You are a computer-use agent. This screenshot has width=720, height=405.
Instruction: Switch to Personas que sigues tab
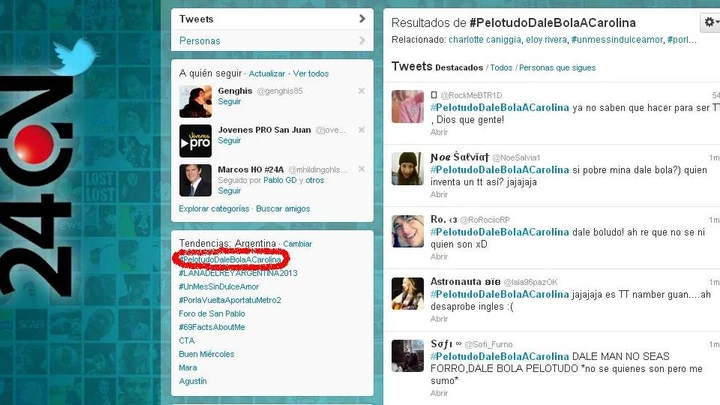click(x=557, y=68)
